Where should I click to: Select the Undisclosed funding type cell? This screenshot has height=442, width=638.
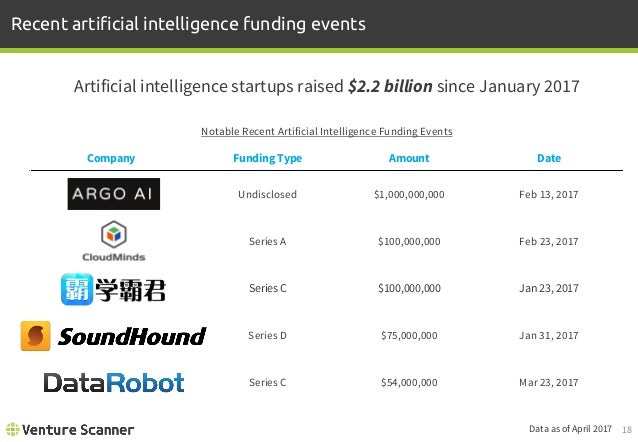point(267,194)
